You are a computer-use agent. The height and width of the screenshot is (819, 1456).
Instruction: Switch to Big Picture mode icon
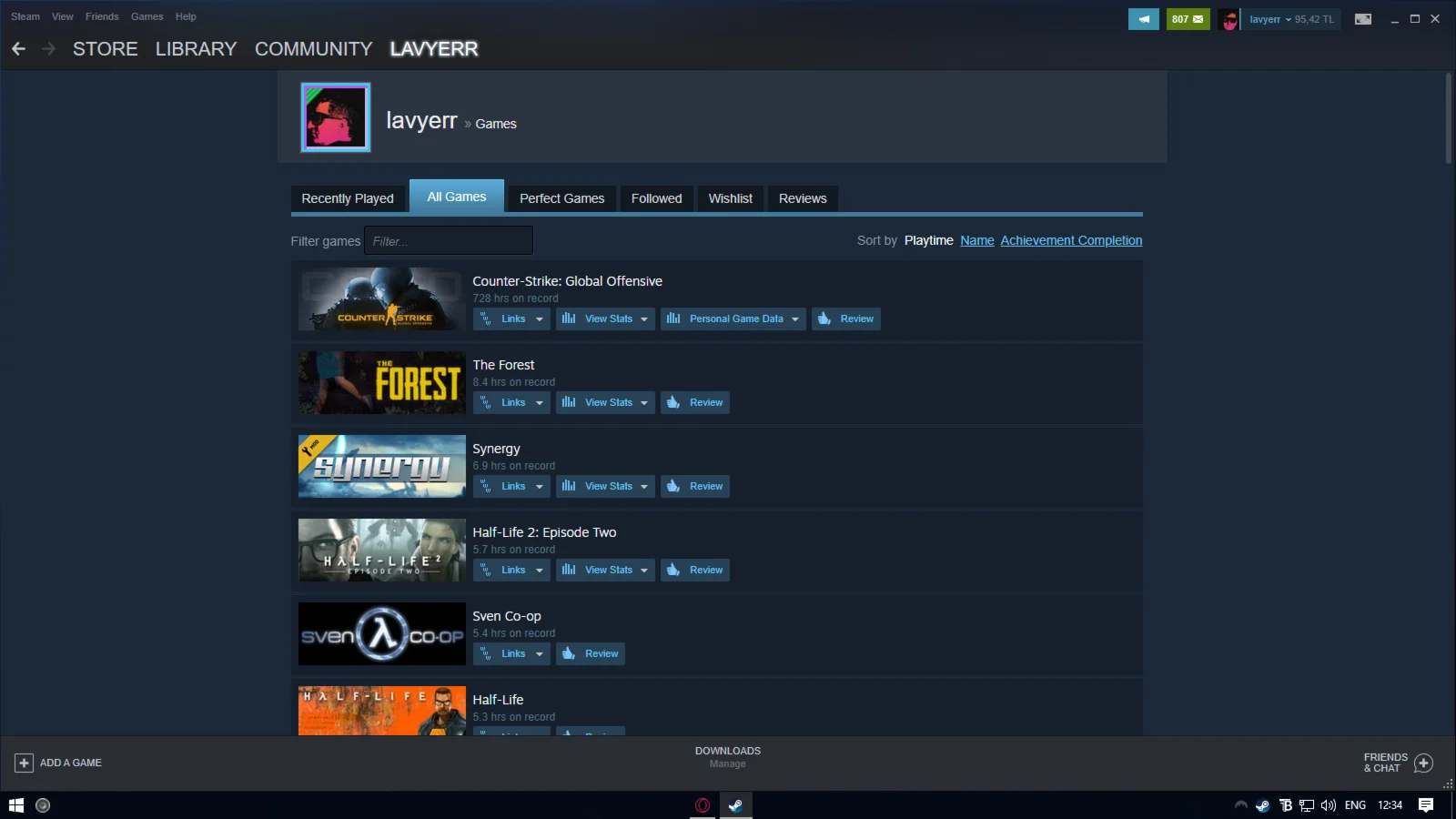(1363, 19)
